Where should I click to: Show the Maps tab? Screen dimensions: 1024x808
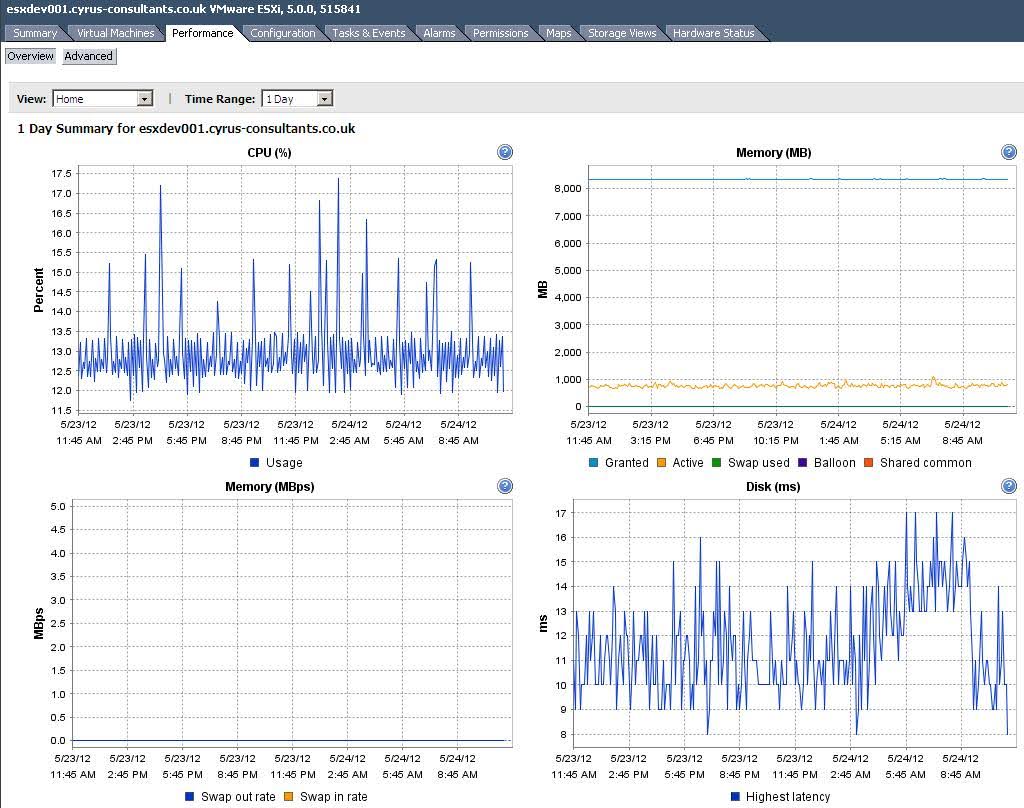tap(558, 33)
